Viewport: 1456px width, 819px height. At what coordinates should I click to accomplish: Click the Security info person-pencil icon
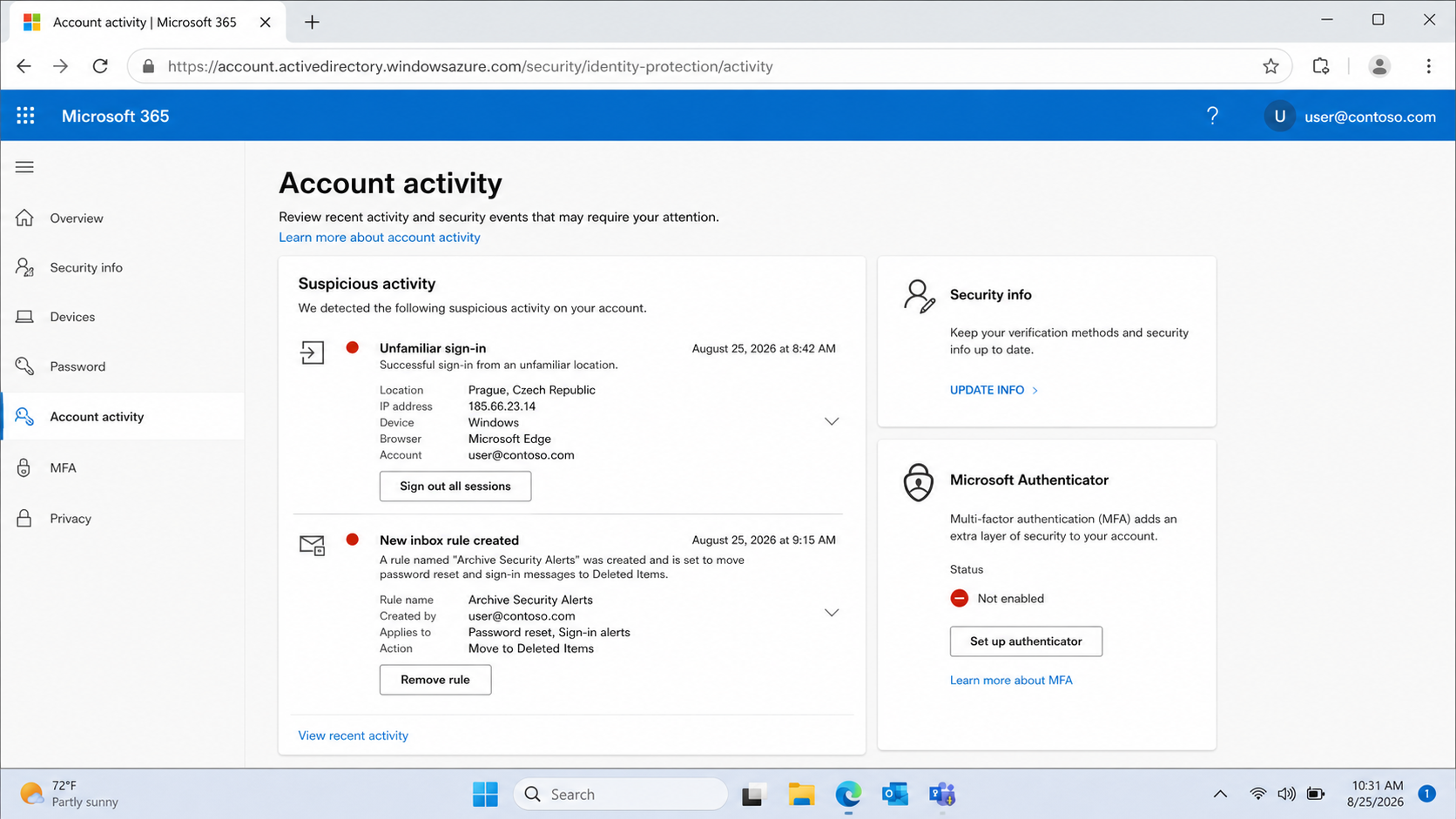(919, 296)
